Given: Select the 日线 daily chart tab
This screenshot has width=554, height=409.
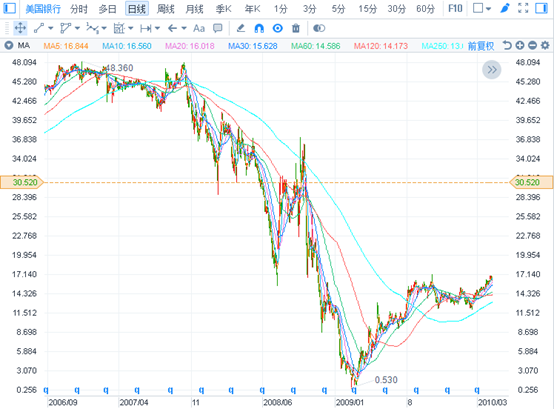Looking at the screenshot, I should (137, 9).
